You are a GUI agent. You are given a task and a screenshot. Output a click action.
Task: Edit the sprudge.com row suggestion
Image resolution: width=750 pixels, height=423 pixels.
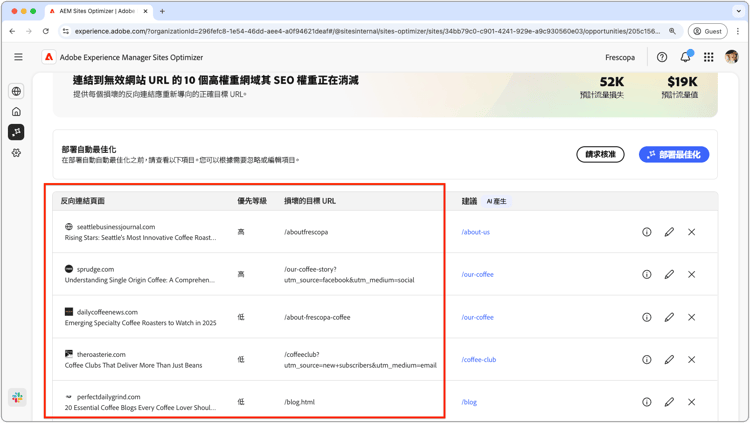point(669,275)
